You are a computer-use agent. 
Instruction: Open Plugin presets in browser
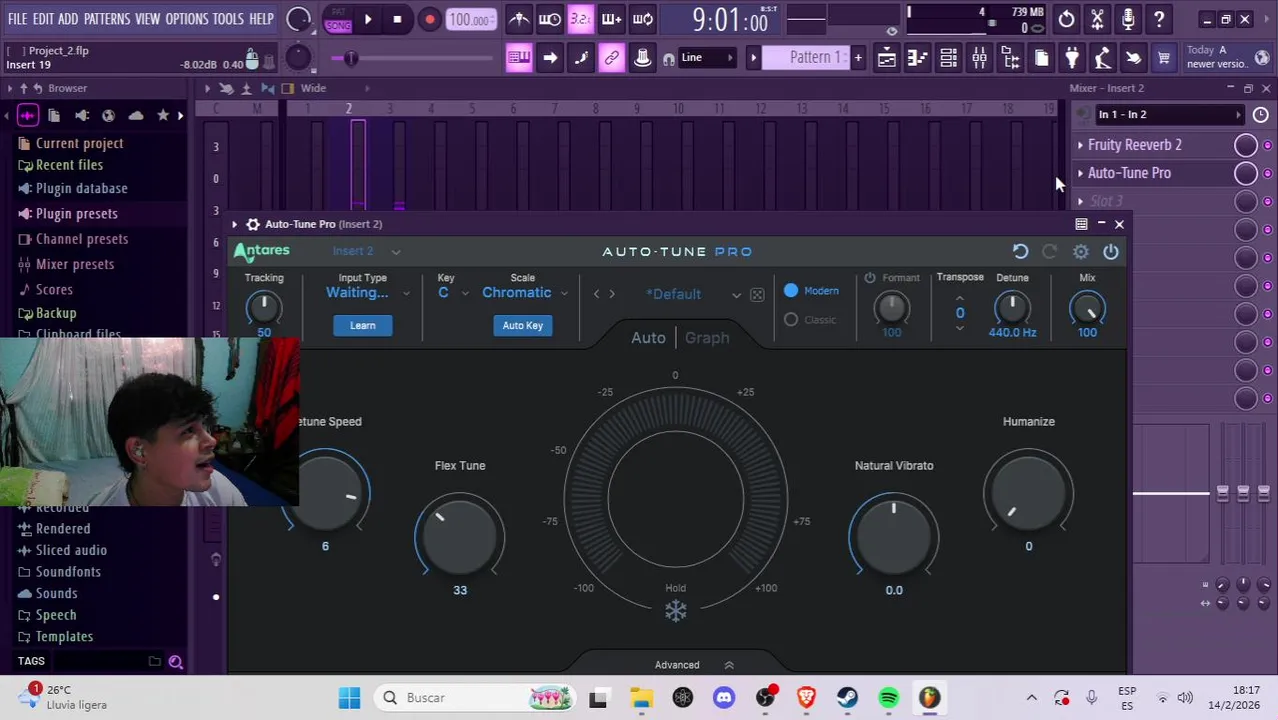pyautogui.click(x=77, y=214)
